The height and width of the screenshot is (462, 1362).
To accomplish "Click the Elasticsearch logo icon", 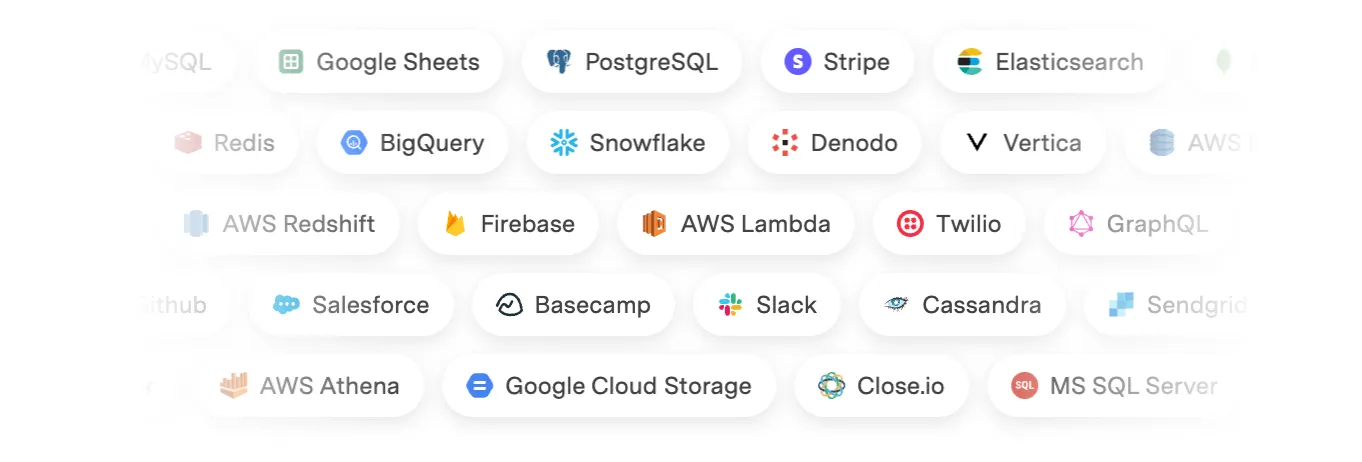I will pyautogui.click(x=969, y=62).
